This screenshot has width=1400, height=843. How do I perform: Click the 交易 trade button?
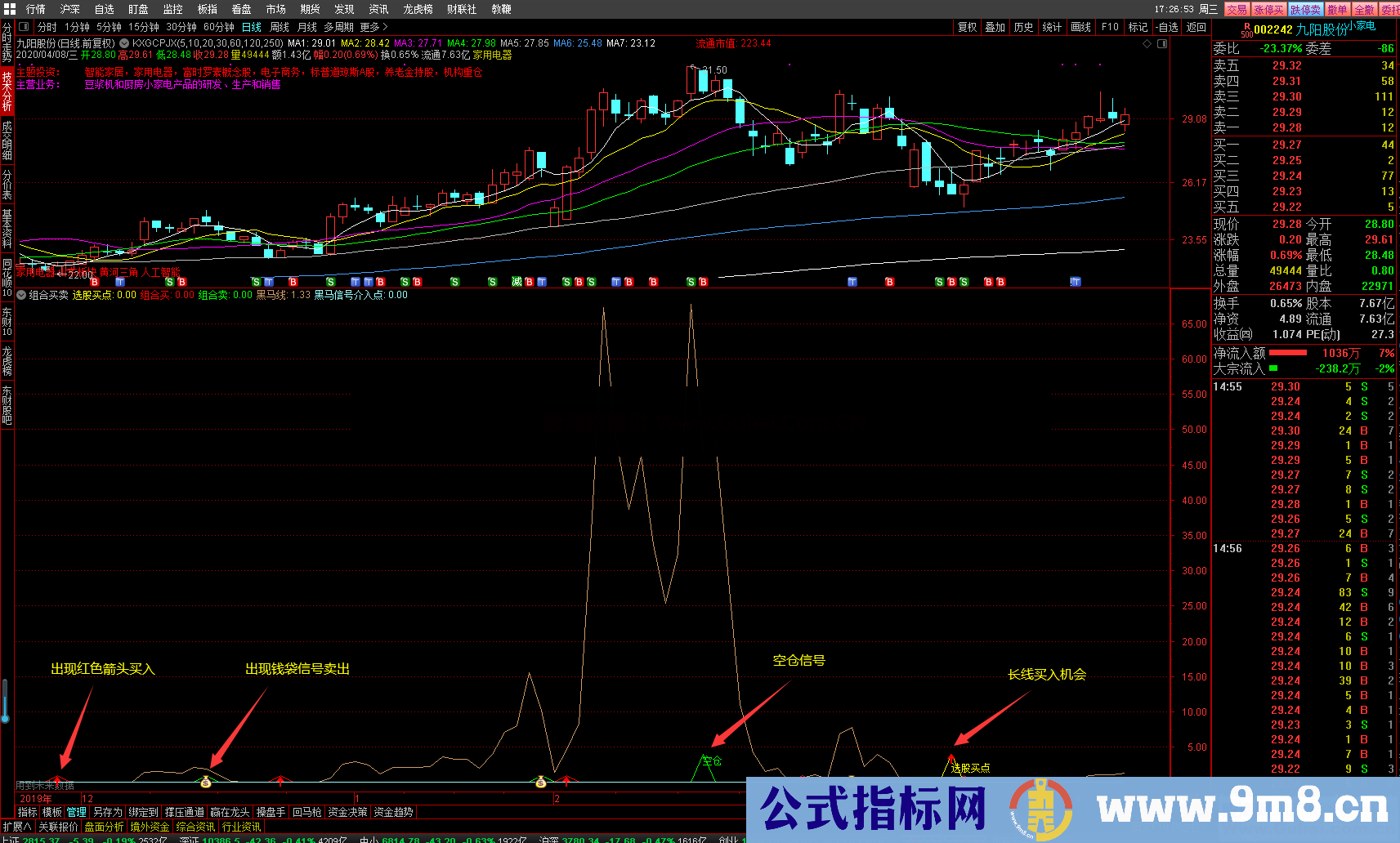tap(1236, 9)
